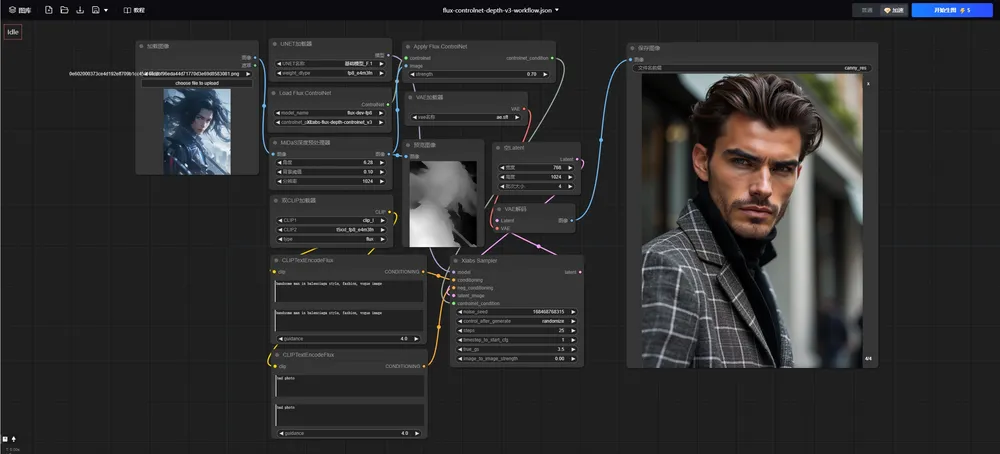Viewport: 1000px width, 454px height.
Task: Collapse the UNET加载器 node via dot
Action: click(275, 44)
